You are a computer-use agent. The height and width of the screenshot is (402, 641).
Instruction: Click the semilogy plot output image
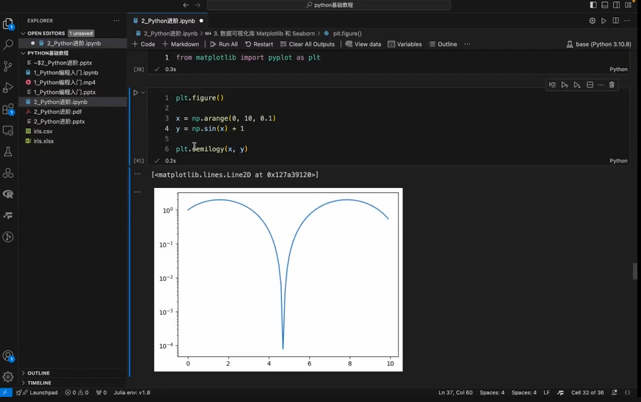(278, 280)
